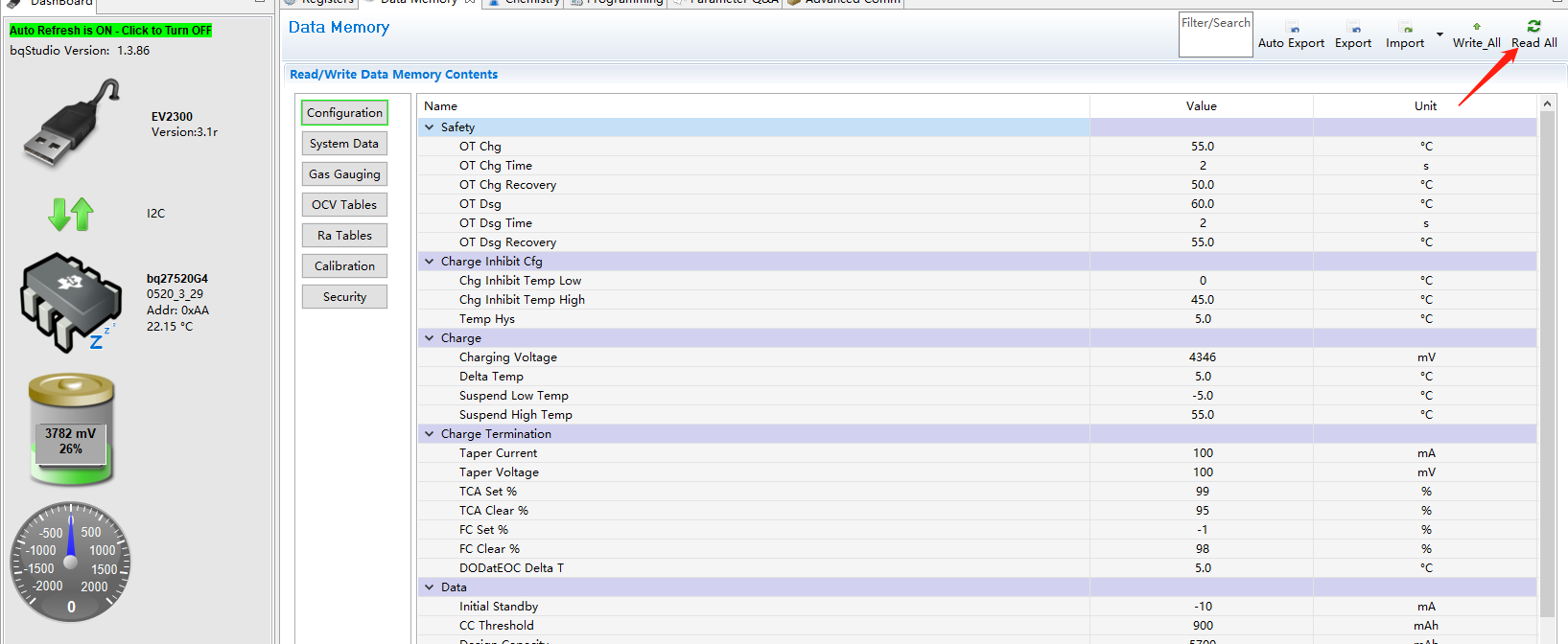The width and height of the screenshot is (1568, 644).
Task: Click the Import toolbar button
Action: (x=1405, y=35)
